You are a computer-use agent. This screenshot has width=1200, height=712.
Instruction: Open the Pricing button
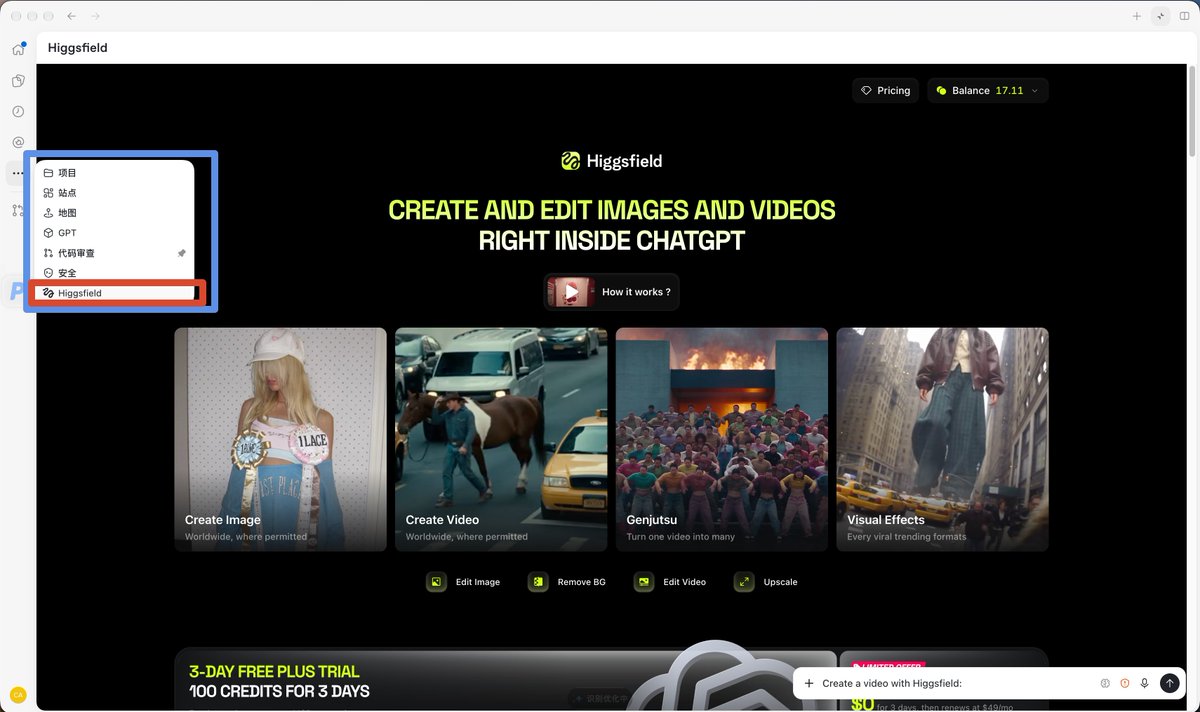tap(885, 90)
